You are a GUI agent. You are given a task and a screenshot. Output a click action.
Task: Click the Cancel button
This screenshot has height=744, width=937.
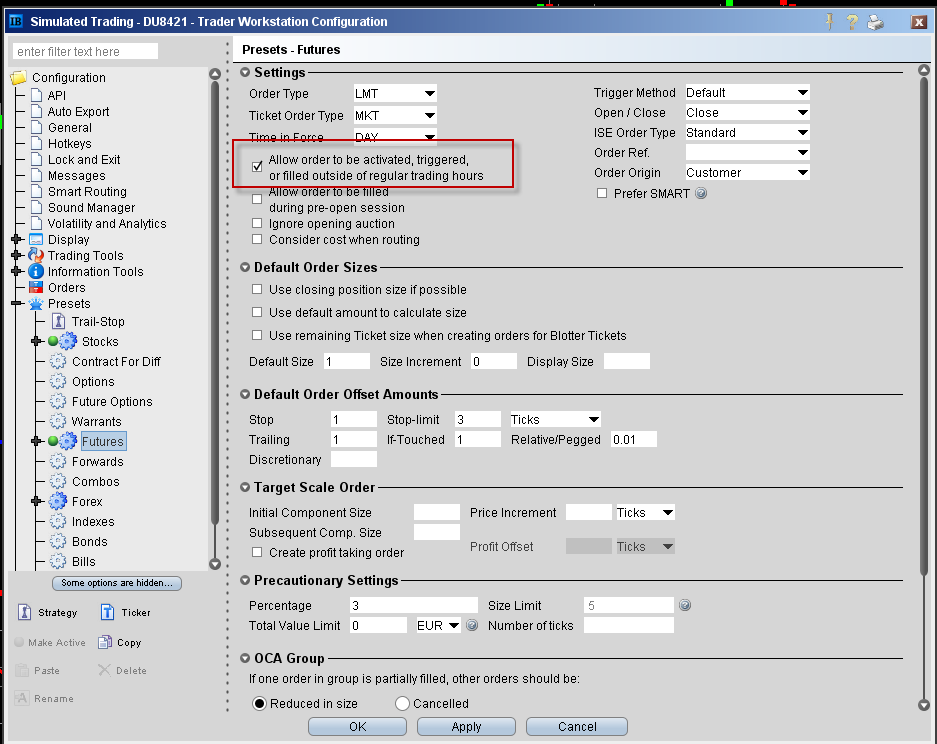click(x=577, y=727)
